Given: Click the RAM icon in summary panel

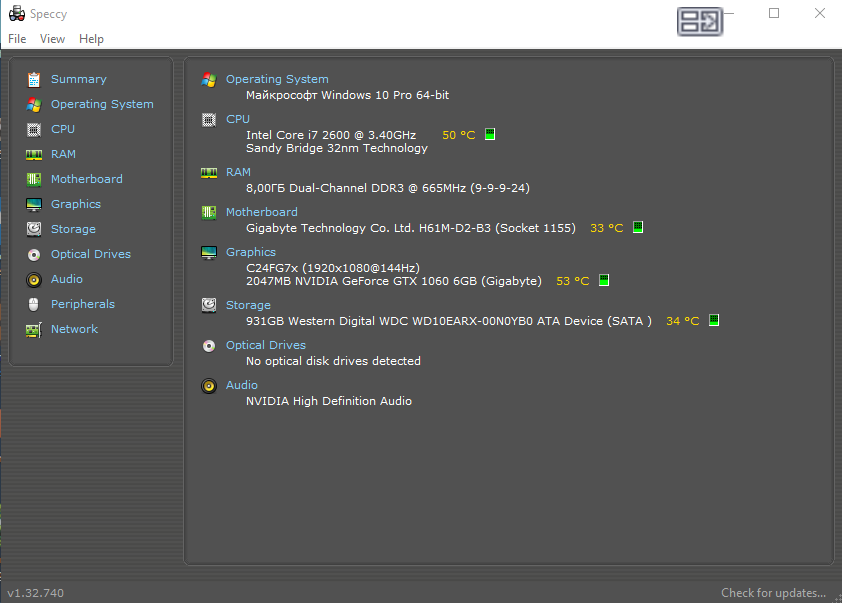Looking at the screenshot, I should [209, 172].
